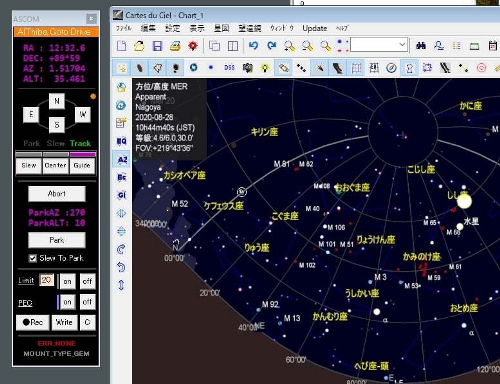Click the Limit value input field
This screenshot has width=500, height=384.
[46, 280]
